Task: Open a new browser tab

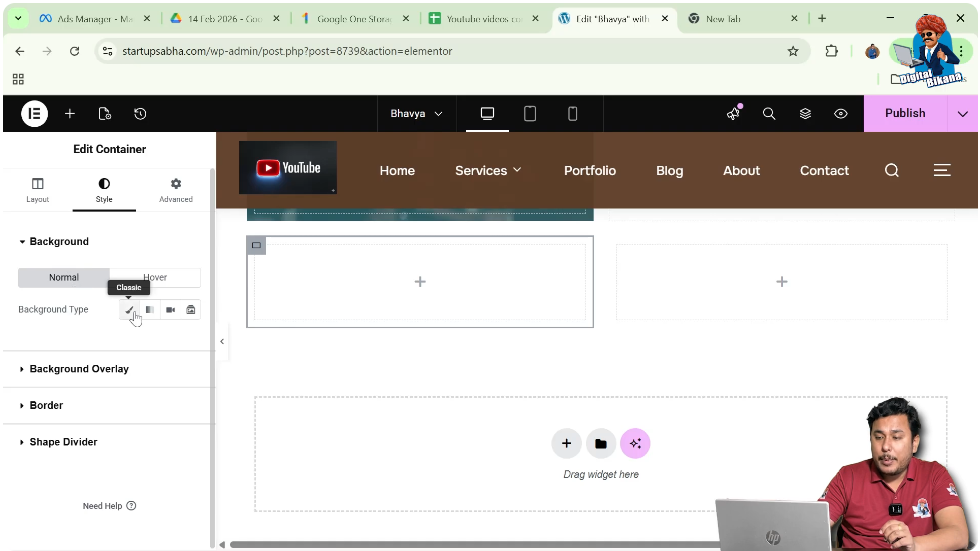Action: coord(822,19)
